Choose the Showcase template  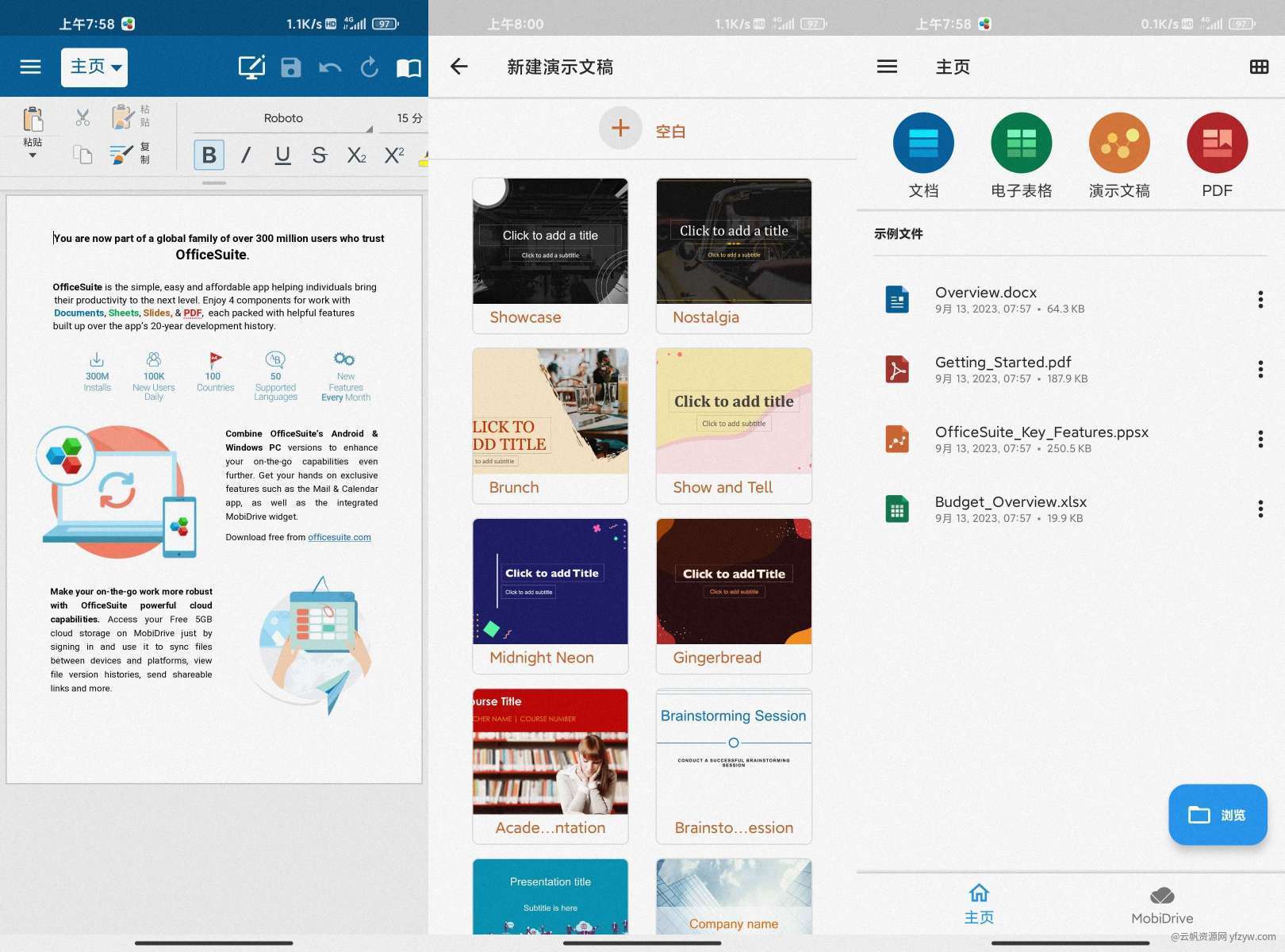[x=550, y=255]
